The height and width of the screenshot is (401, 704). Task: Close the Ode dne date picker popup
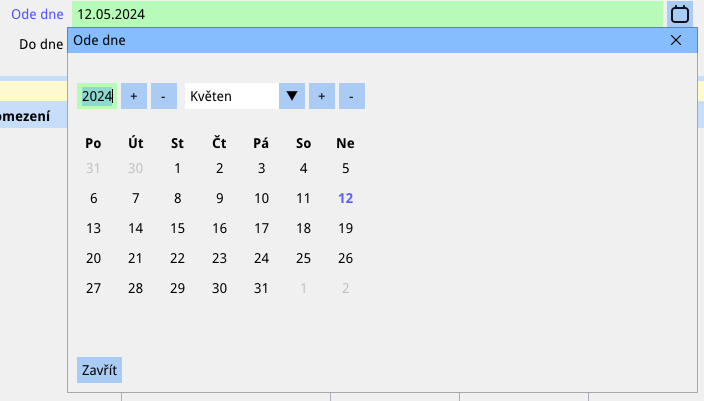[x=675, y=40]
